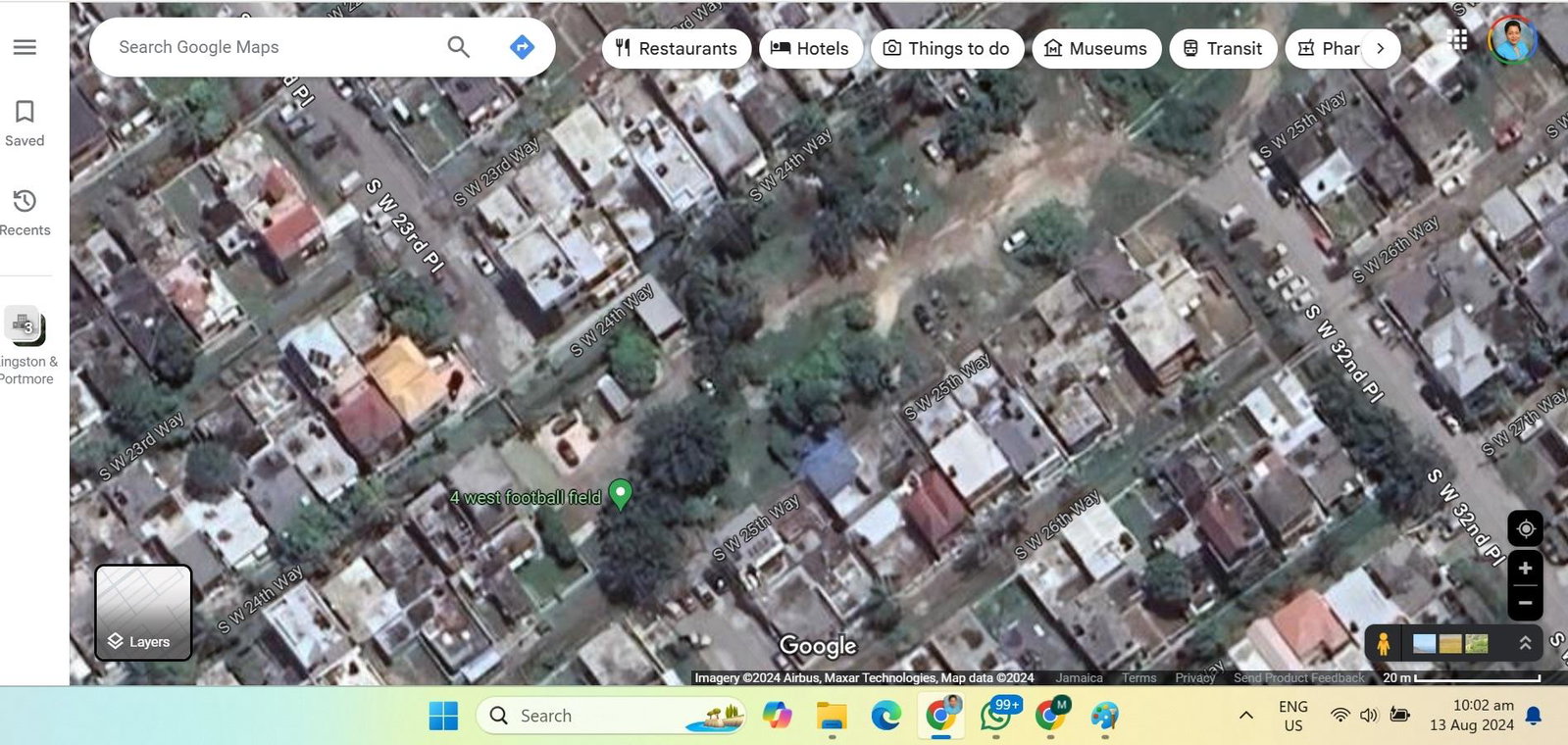Toggle the 20 m scale bar units
This screenshot has height=745, width=1568.
pyautogui.click(x=1461, y=677)
